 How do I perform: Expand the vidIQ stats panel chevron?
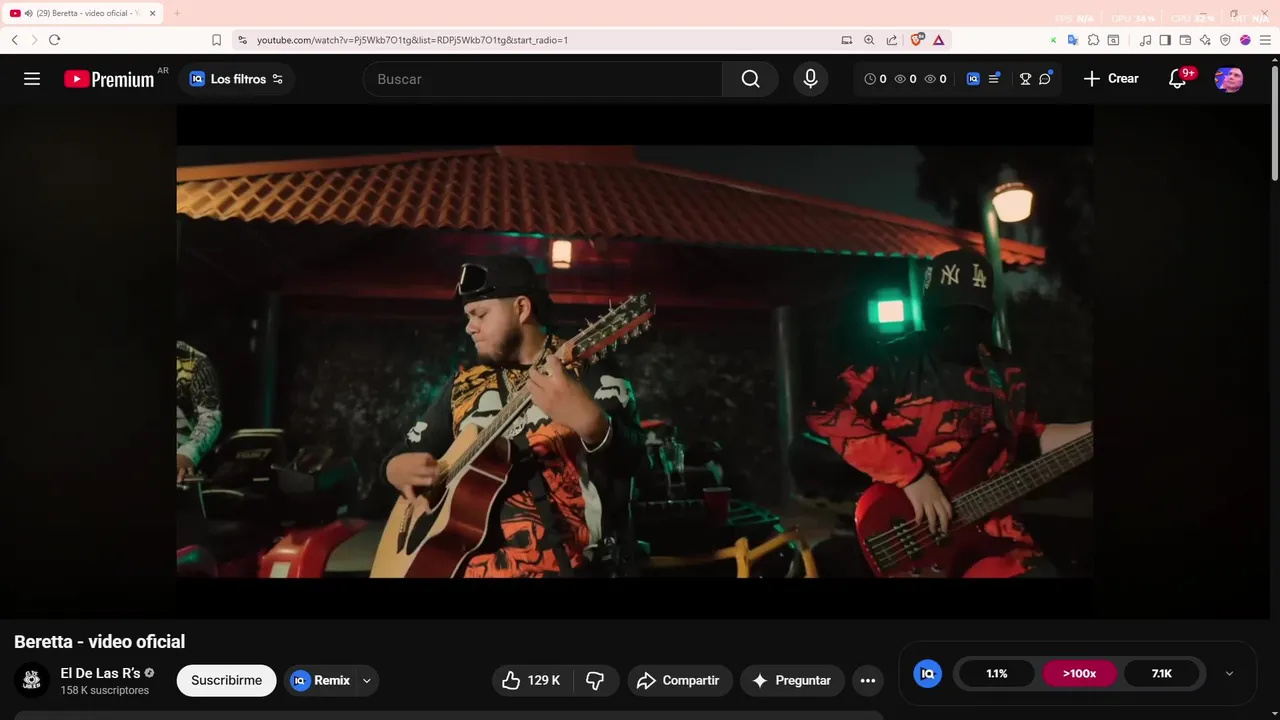(x=1229, y=673)
